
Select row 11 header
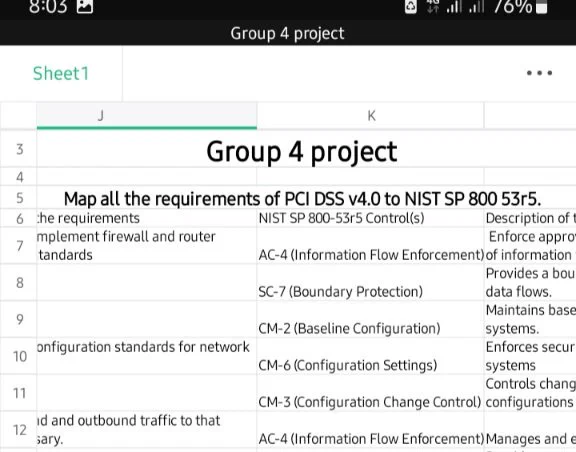click(x=19, y=393)
